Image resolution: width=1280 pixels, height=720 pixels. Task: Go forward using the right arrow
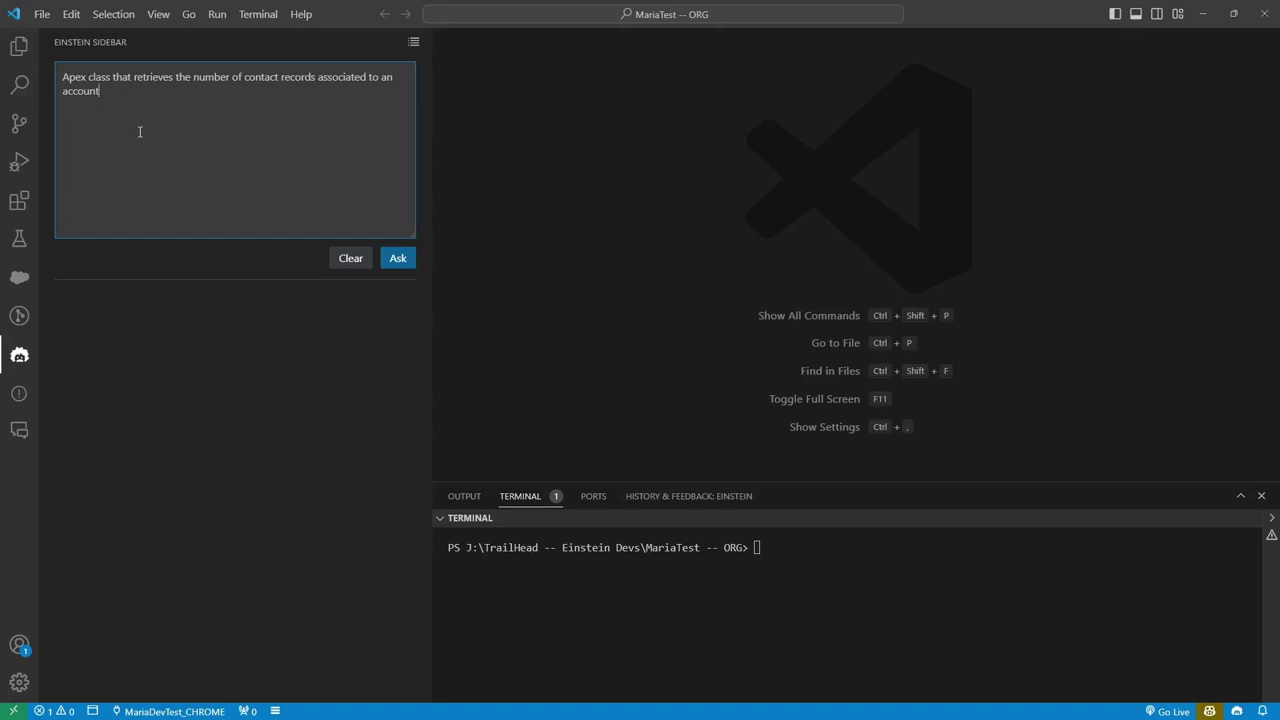406,14
